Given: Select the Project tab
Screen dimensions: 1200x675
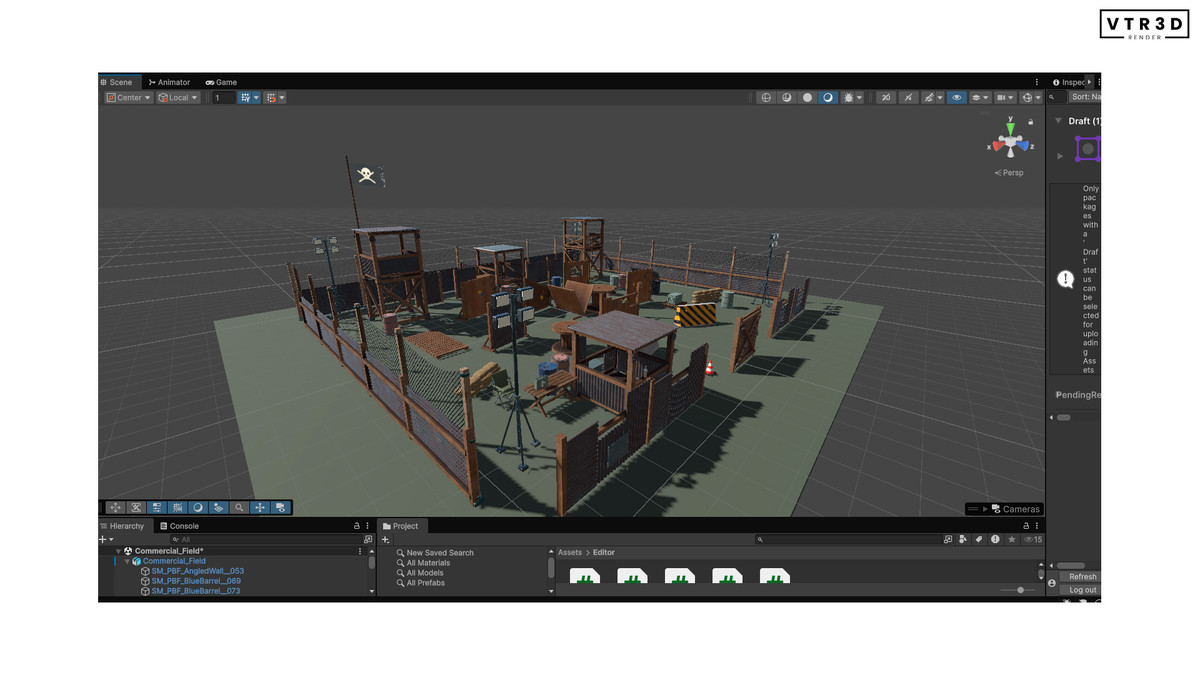Looking at the screenshot, I should click(x=400, y=526).
